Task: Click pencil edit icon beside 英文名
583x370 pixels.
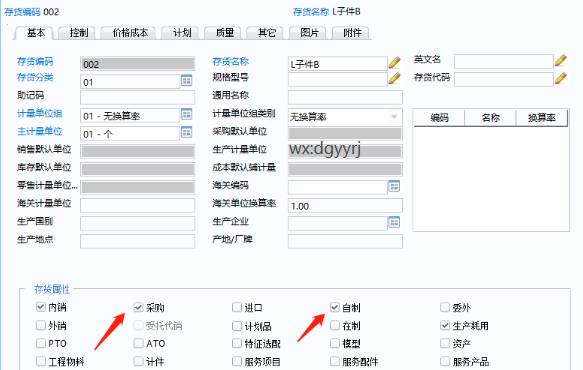Action: point(561,61)
